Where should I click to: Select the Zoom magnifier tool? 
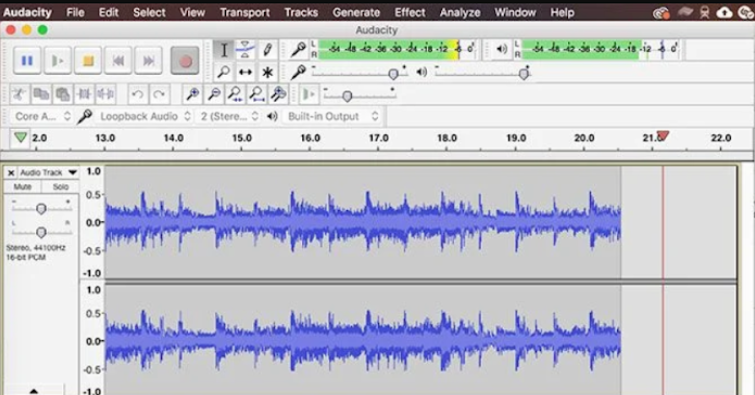coord(223,72)
